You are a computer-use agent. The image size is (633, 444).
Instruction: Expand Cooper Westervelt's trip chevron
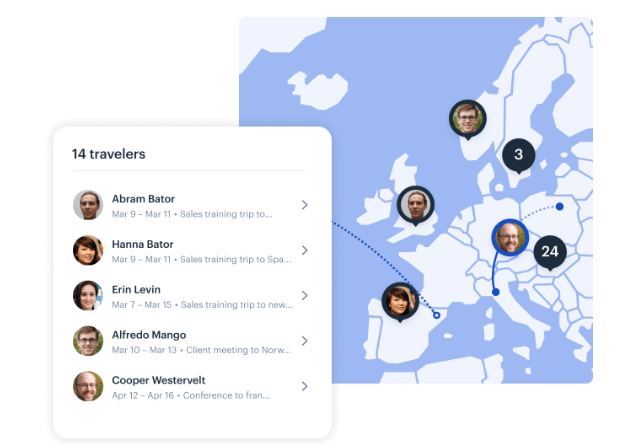click(x=305, y=386)
